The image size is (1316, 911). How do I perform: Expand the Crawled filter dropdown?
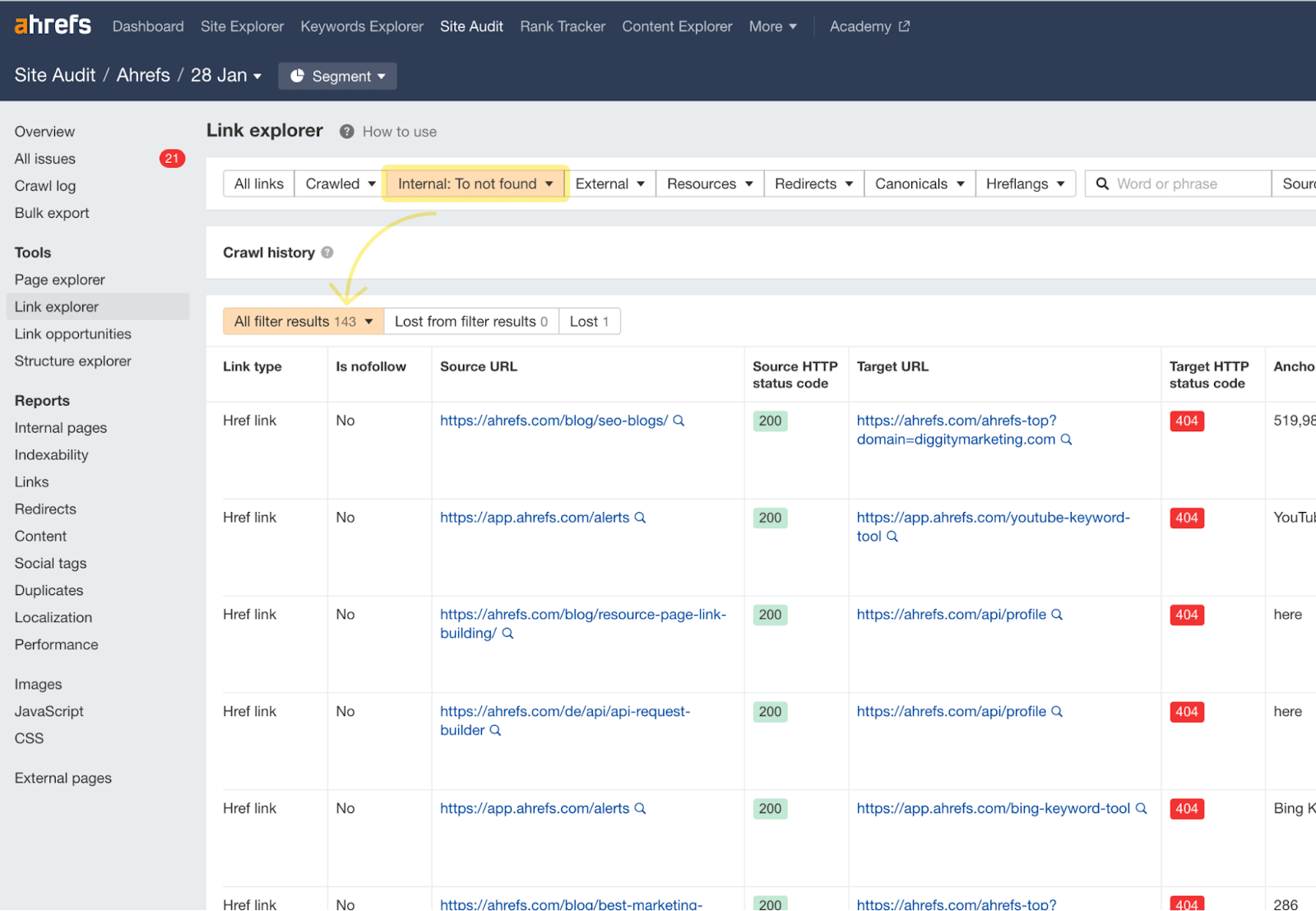click(337, 184)
